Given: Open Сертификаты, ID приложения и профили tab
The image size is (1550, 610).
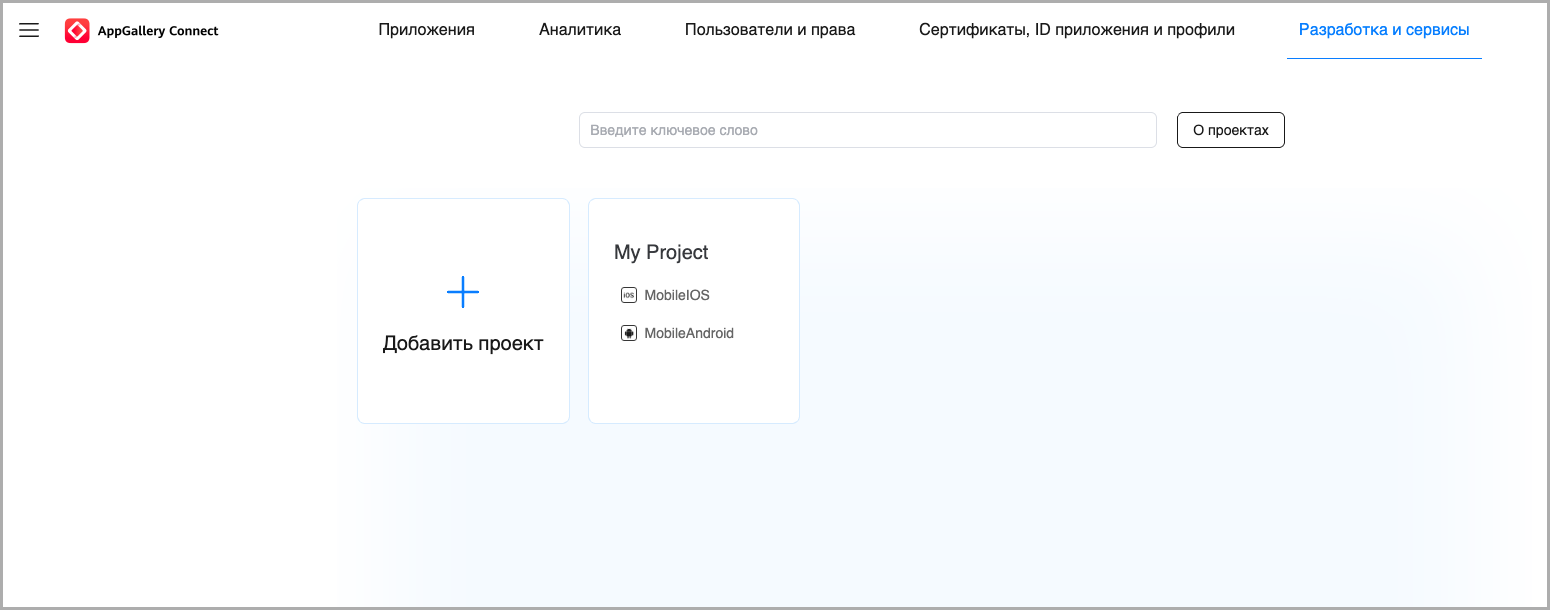Looking at the screenshot, I should [x=1077, y=30].
